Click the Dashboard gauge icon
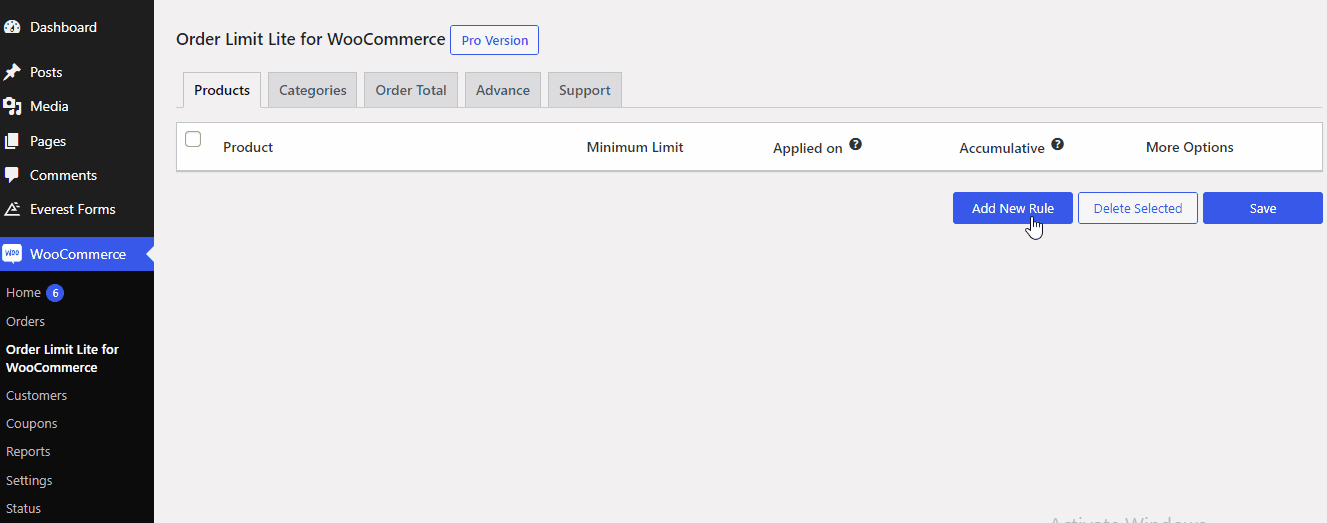The width and height of the screenshot is (1327, 523). tap(12, 27)
